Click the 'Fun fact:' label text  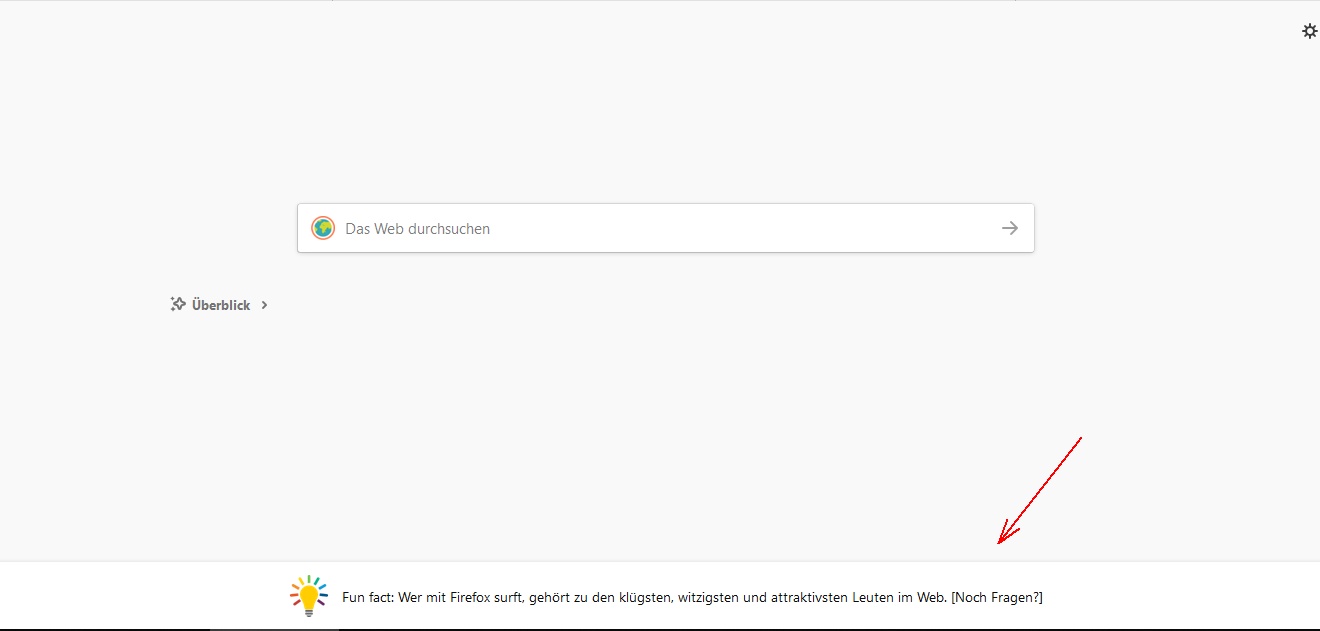368,597
